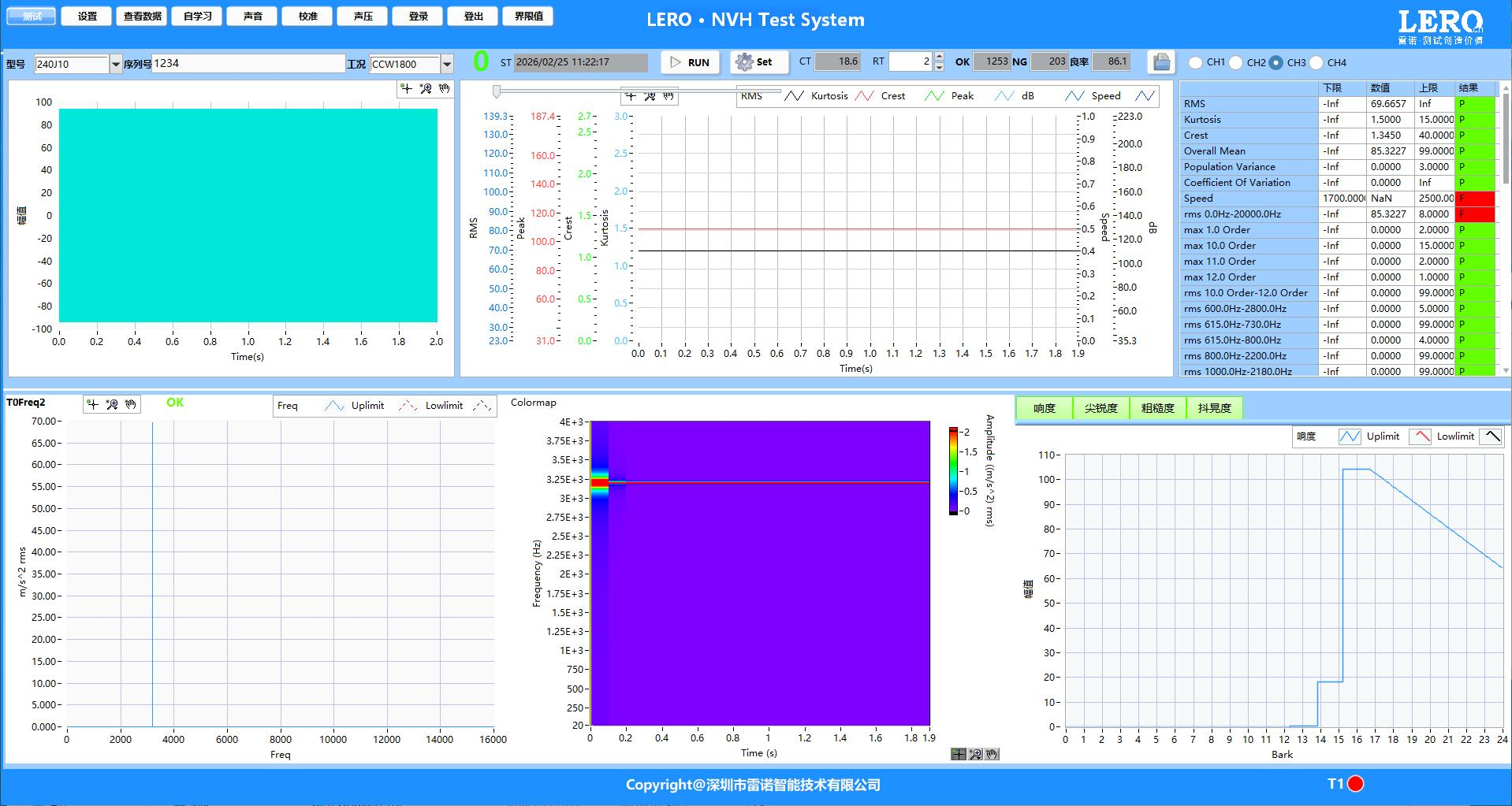1512x806 pixels.
Task: Click the Freq graph Uplimit plot sample
Action: (408, 406)
